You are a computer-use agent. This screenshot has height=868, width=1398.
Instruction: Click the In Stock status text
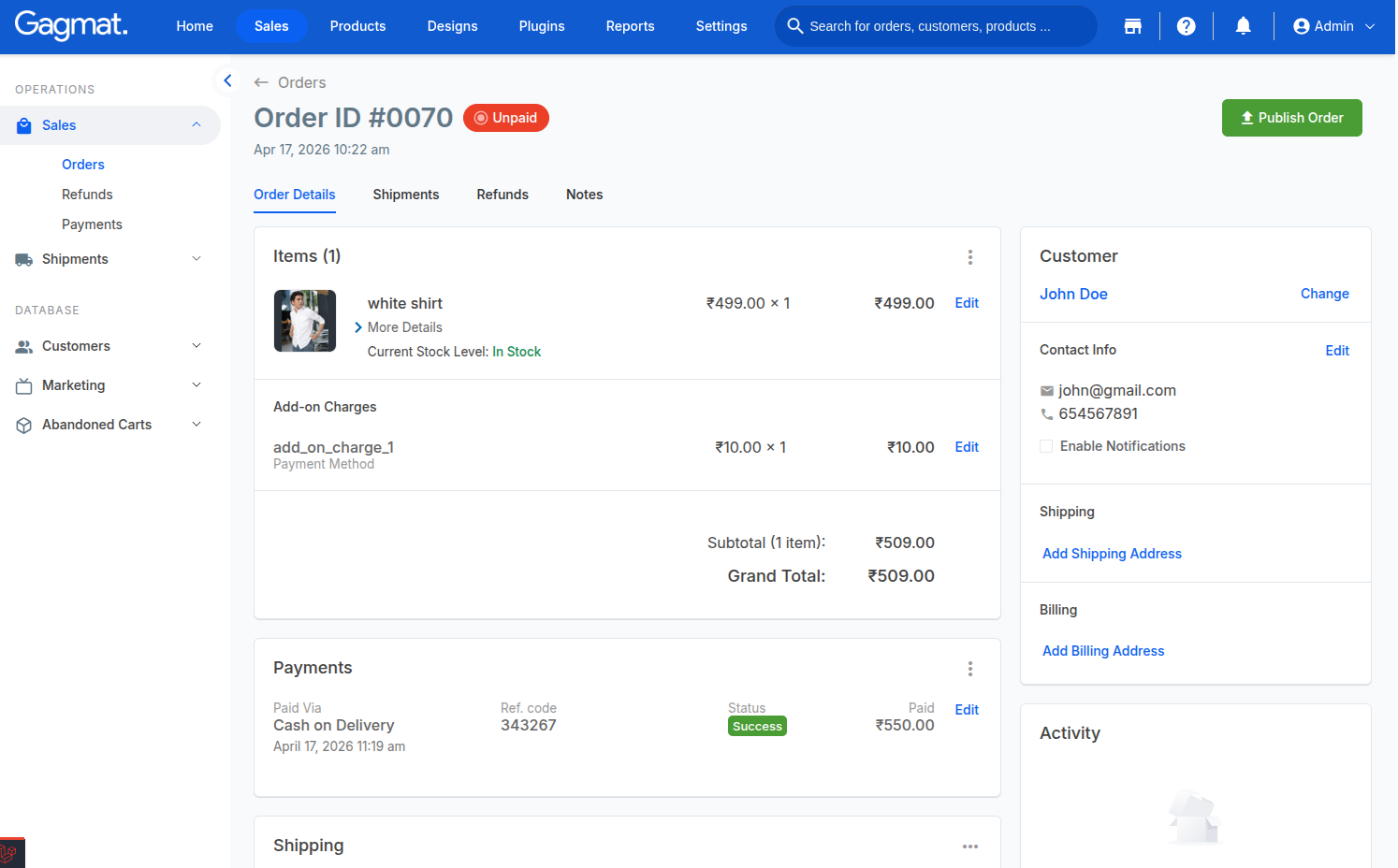click(517, 352)
